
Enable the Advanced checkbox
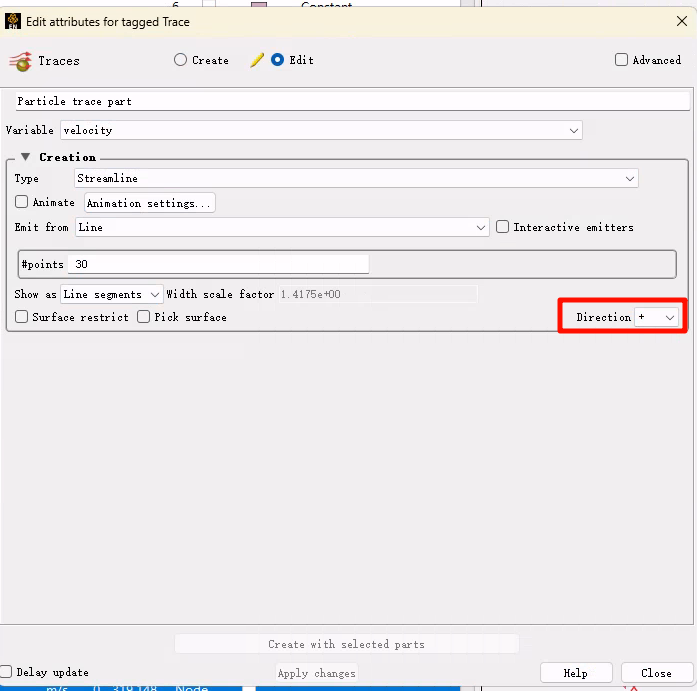(622, 60)
